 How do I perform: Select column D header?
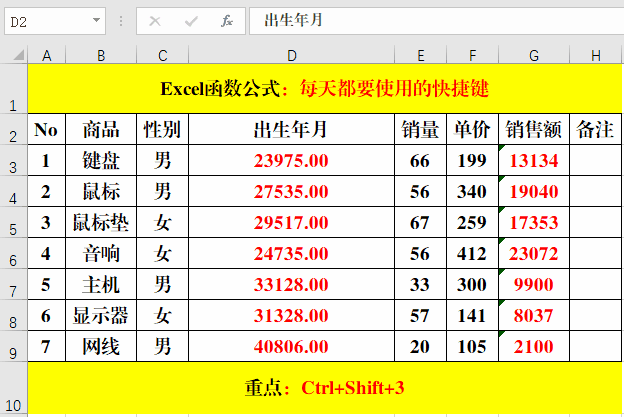[291, 54]
